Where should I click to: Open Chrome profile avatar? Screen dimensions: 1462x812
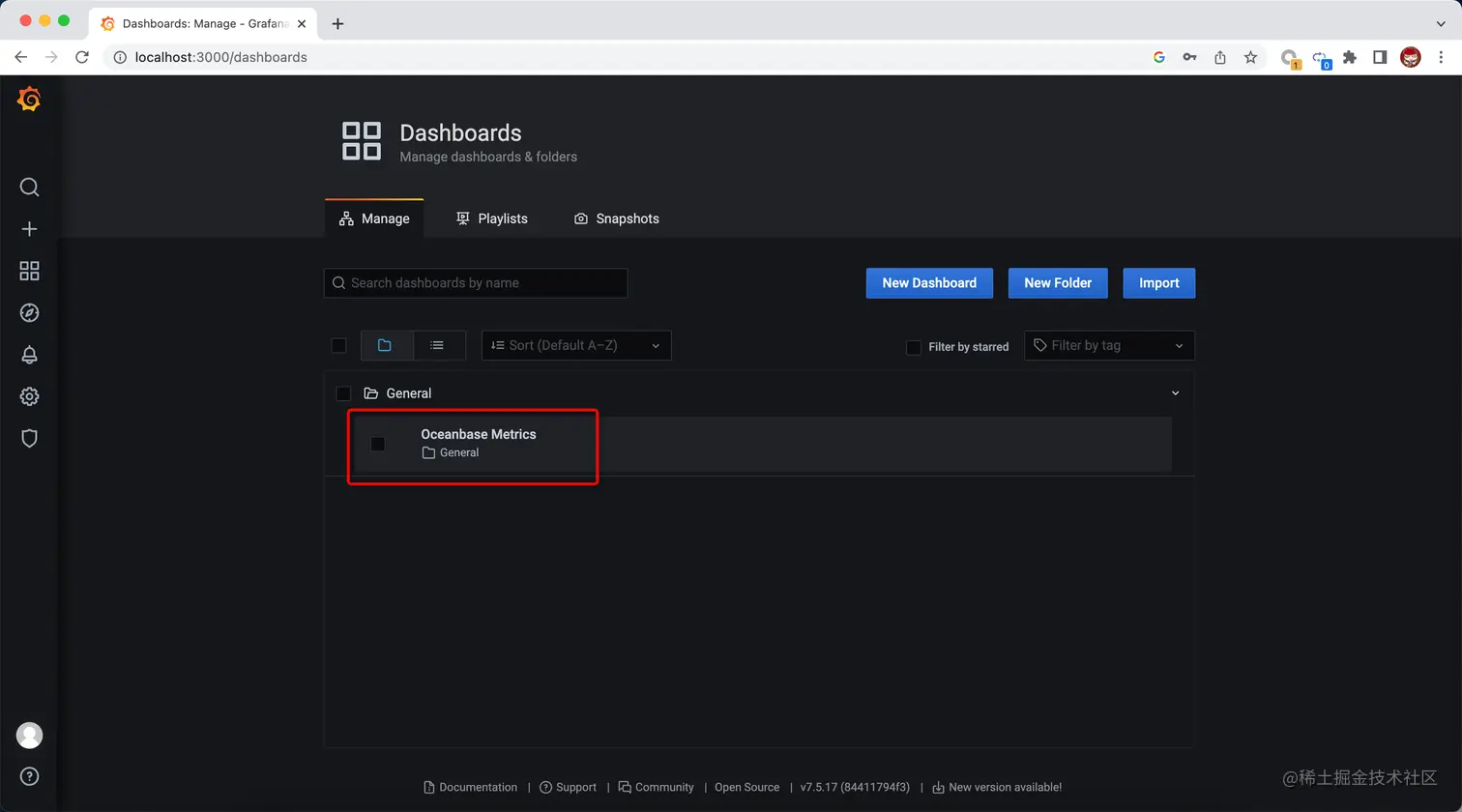click(x=1411, y=57)
